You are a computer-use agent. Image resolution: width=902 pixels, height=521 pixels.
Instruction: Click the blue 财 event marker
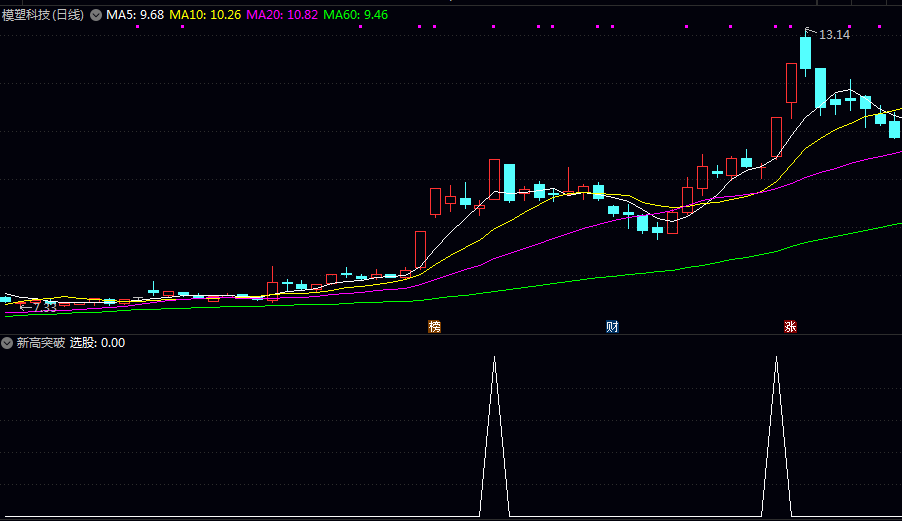(611, 327)
